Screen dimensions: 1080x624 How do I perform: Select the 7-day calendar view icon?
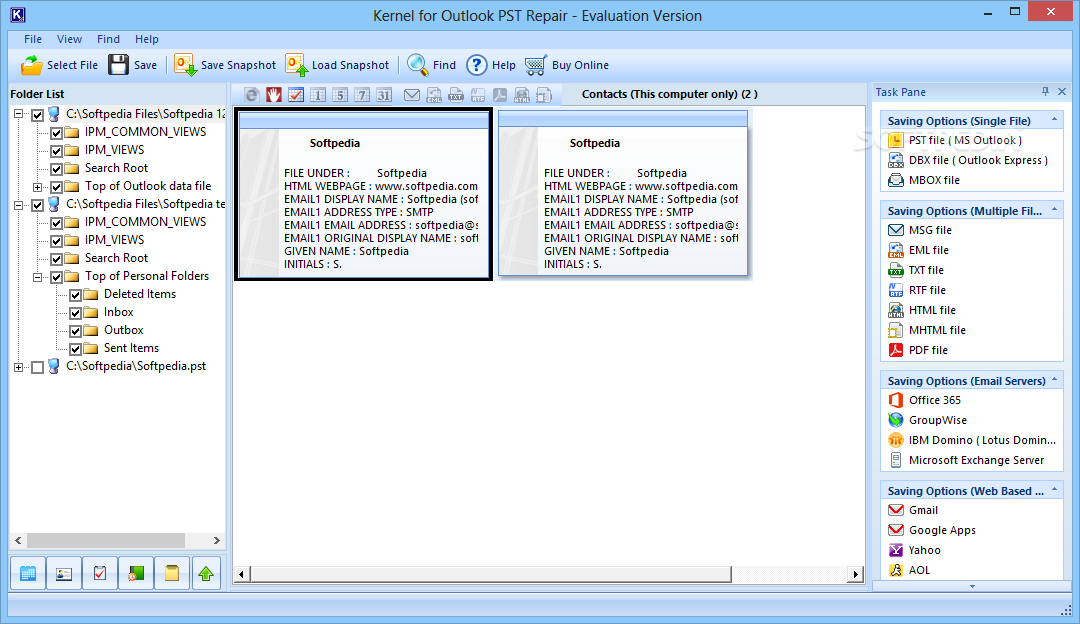click(362, 95)
